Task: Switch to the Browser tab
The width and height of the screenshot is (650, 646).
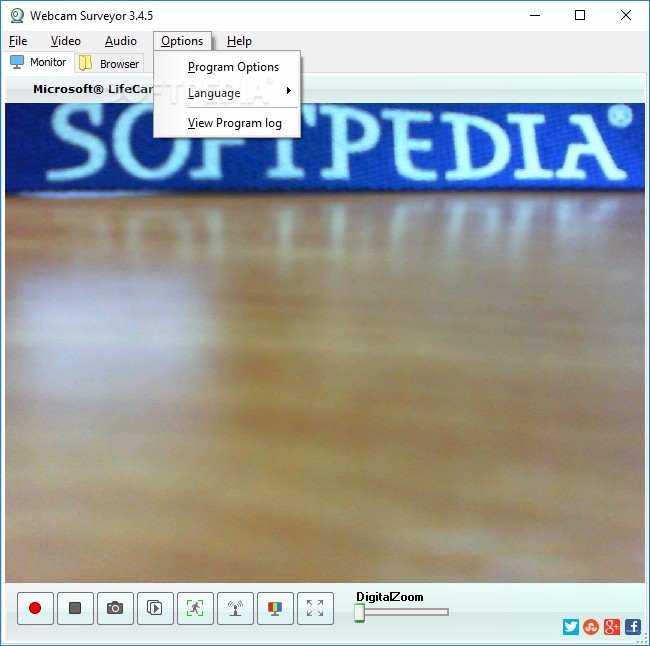Action: (109, 63)
